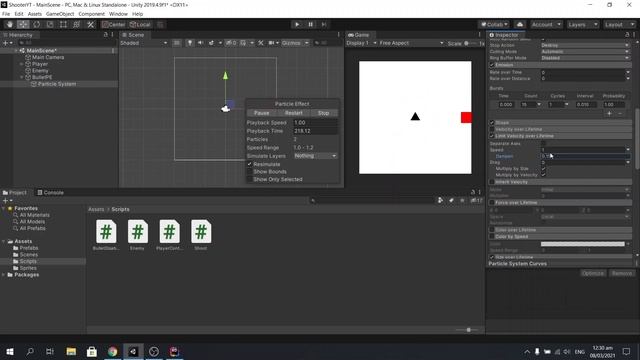Click Stop in Particle Effect panel
Screen dimensions: 640x360
tap(324, 113)
